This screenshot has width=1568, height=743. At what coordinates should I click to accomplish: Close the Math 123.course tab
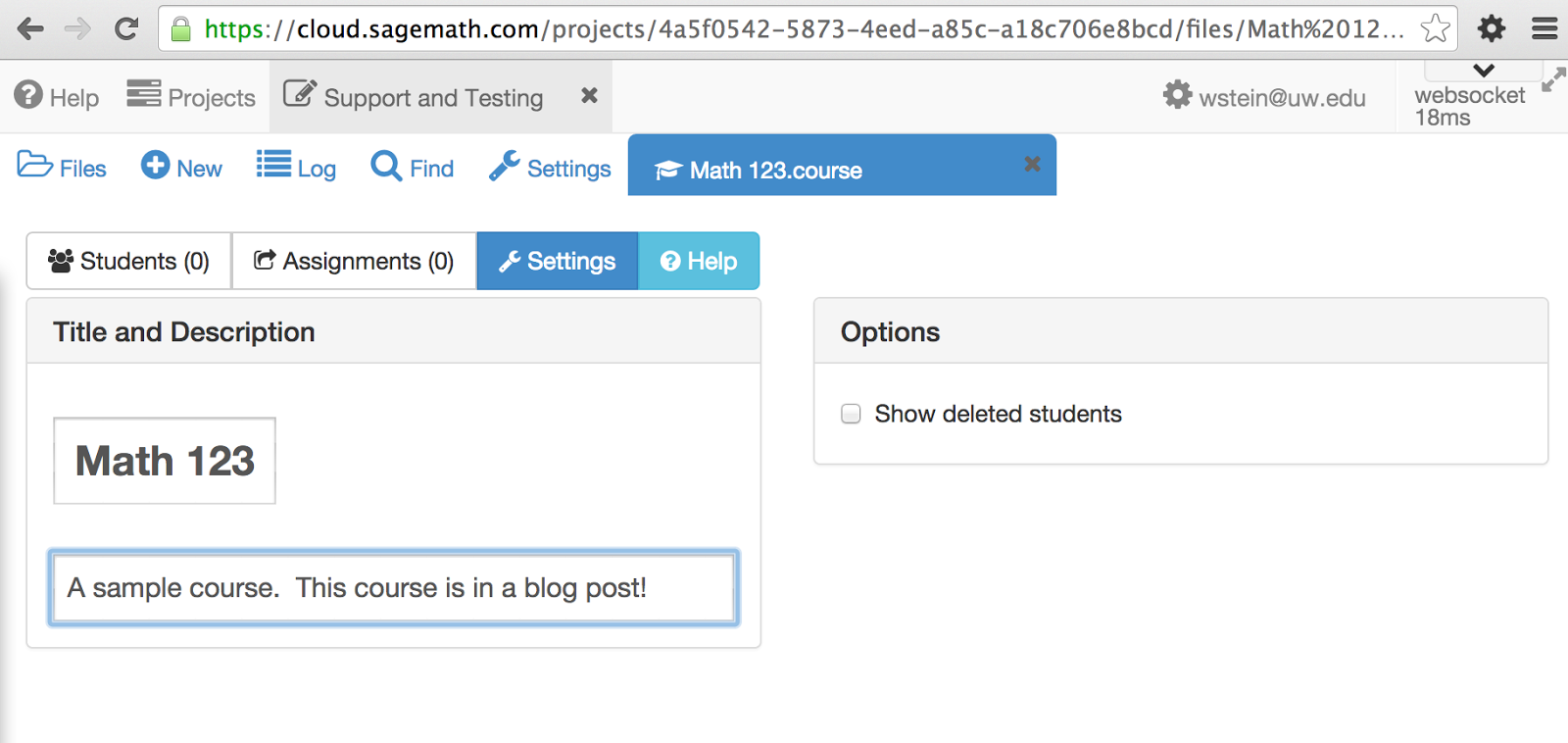[1032, 164]
